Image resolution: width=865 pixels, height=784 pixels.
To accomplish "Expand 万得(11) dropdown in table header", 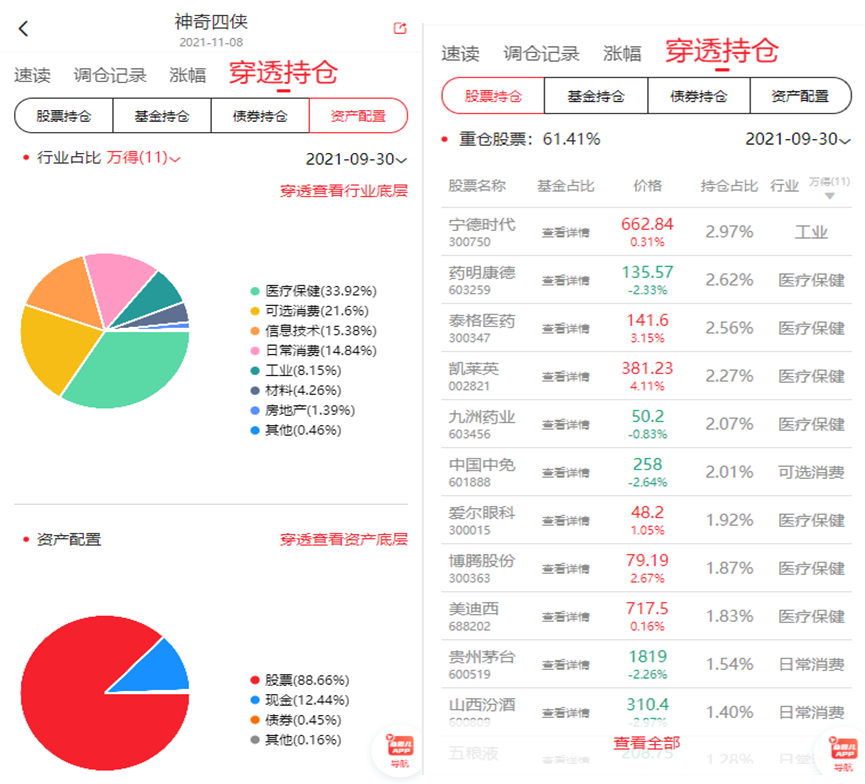I will pos(829,188).
